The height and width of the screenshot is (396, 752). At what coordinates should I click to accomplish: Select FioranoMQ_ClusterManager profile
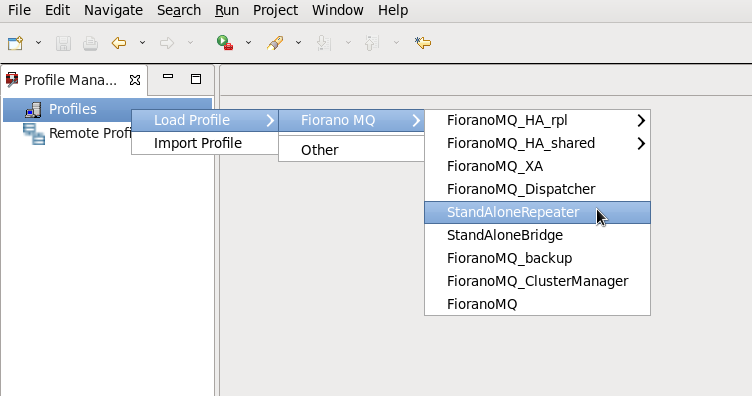point(537,281)
